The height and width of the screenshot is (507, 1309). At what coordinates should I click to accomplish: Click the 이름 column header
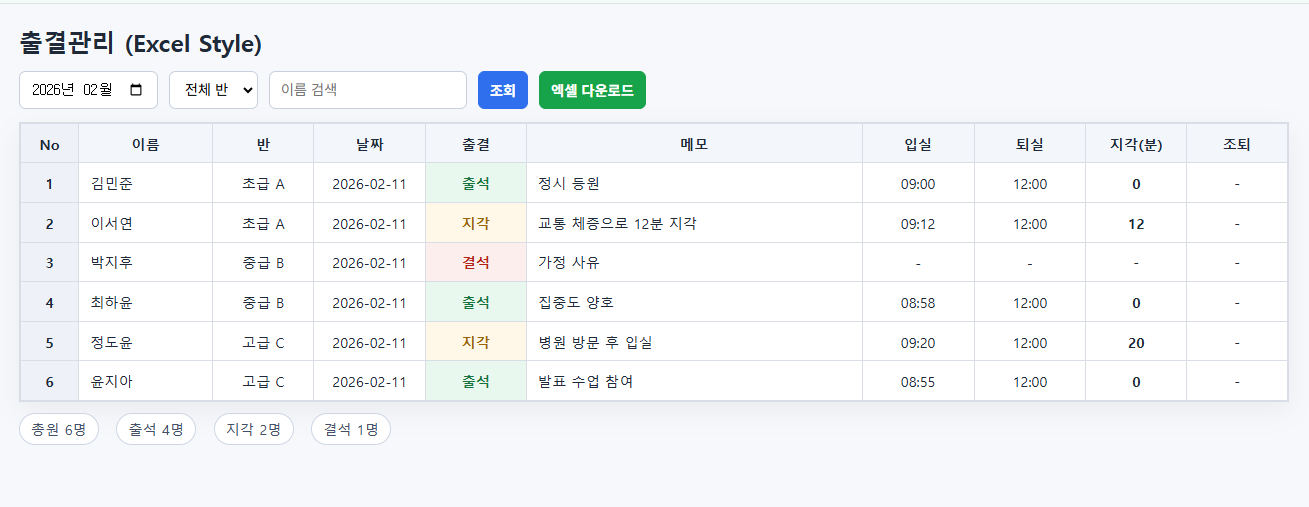click(145, 145)
